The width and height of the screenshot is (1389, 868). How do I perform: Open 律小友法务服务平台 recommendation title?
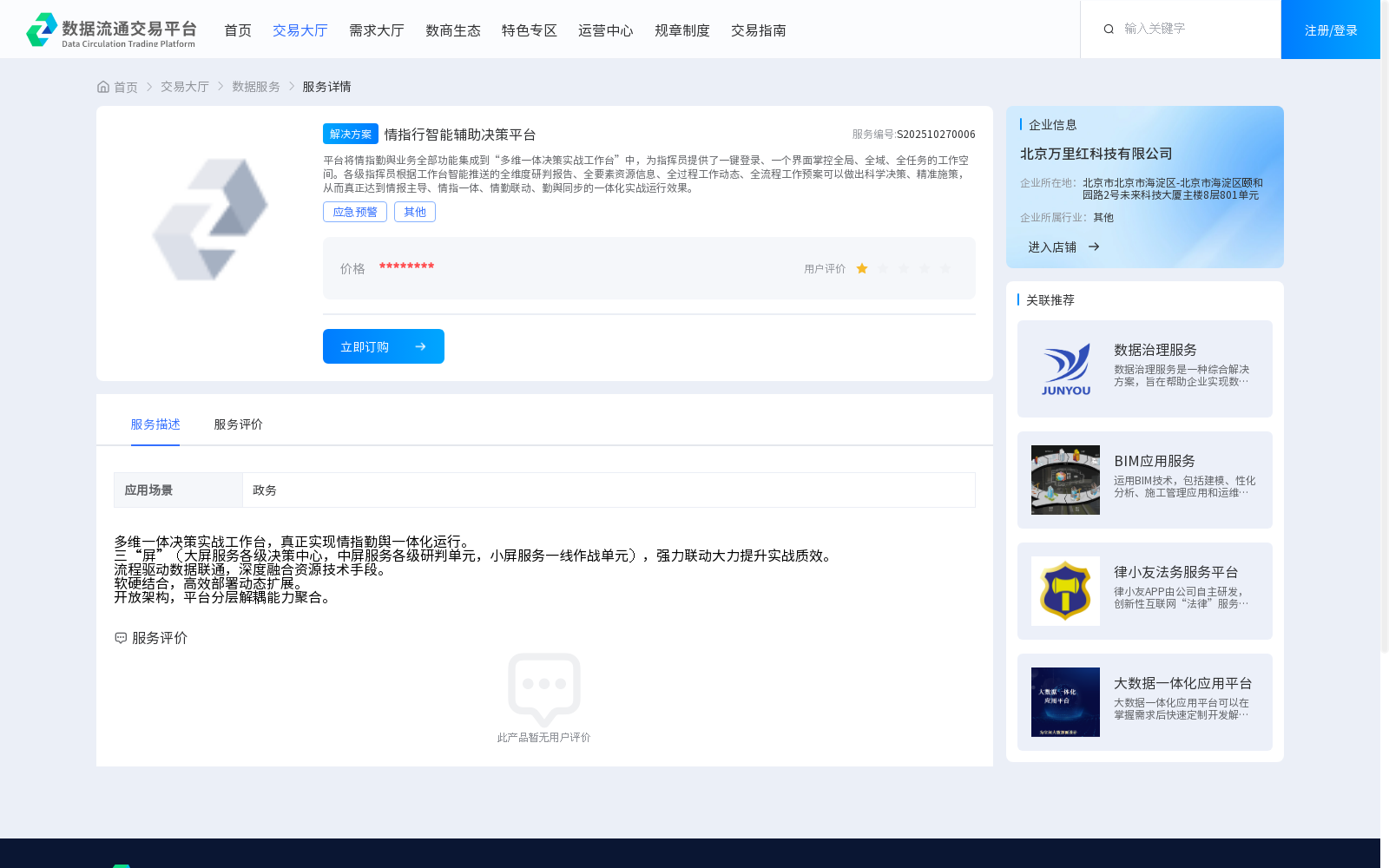tap(1176, 572)
